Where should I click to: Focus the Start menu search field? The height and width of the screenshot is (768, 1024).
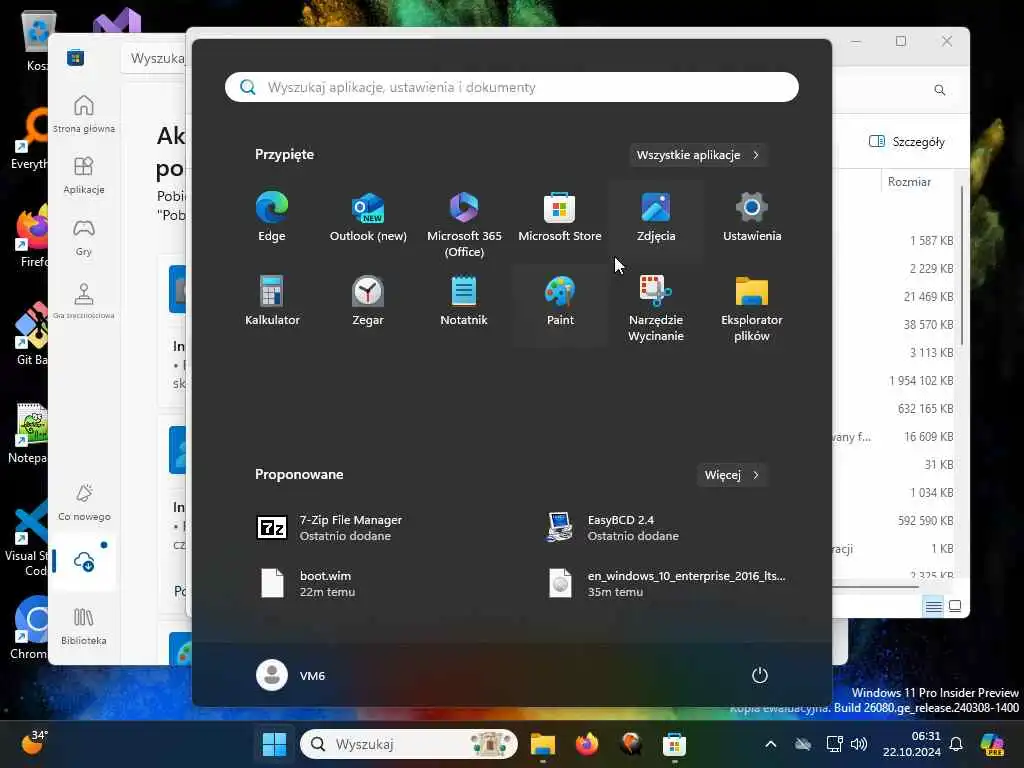[512, 87]
